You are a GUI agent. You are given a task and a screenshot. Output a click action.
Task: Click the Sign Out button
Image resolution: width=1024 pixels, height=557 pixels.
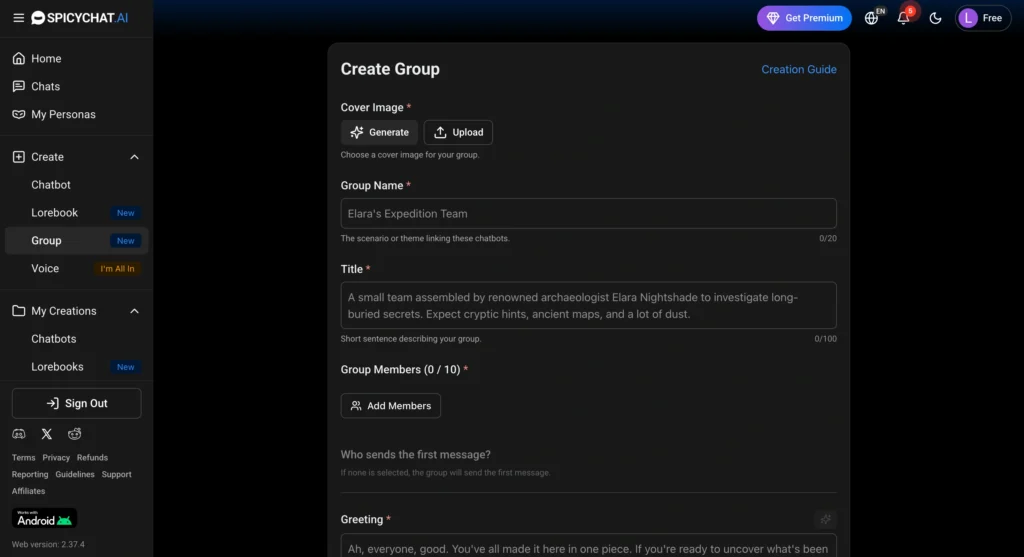pos(76,404)
